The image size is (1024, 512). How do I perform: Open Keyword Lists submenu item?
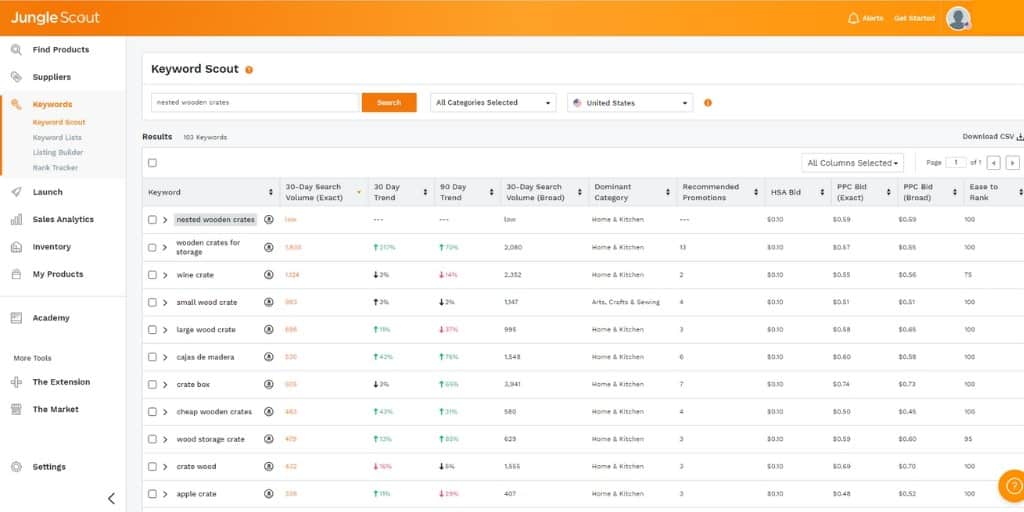point(57,137)
